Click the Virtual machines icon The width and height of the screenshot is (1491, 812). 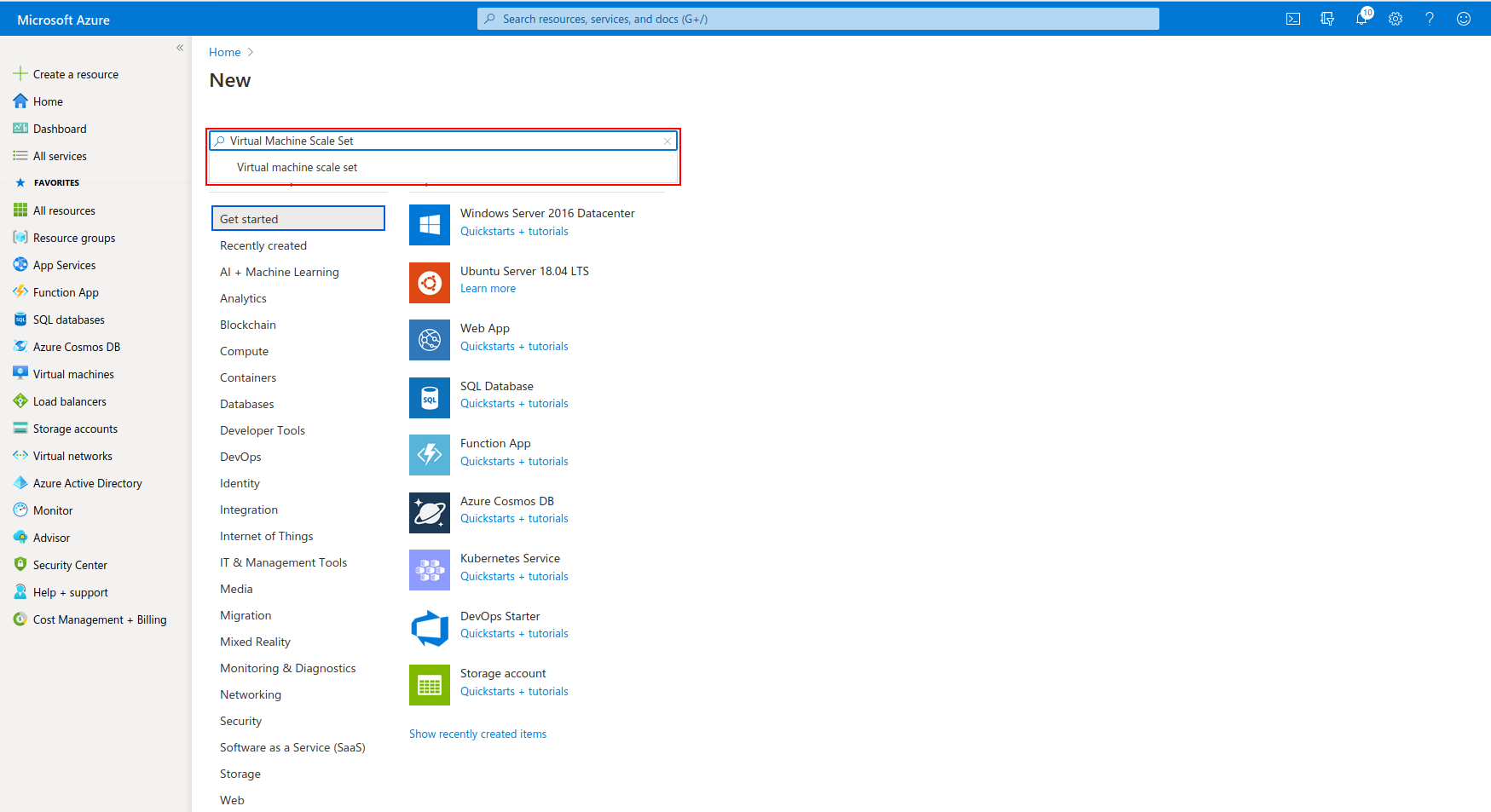click(20, 374)
